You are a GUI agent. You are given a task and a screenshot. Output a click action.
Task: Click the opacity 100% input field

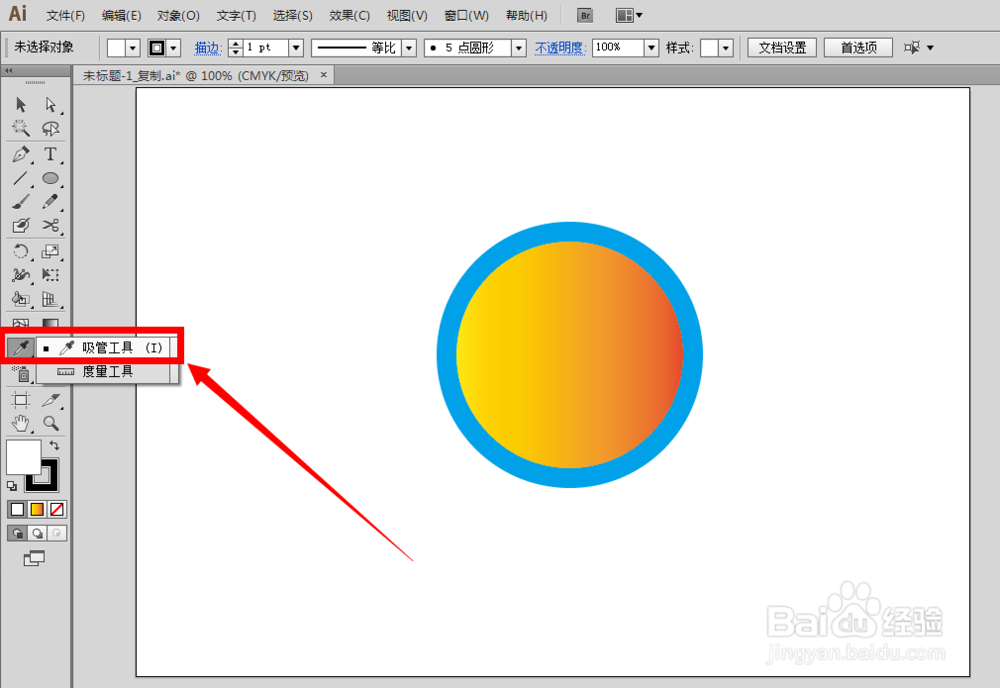coord(618,48)
